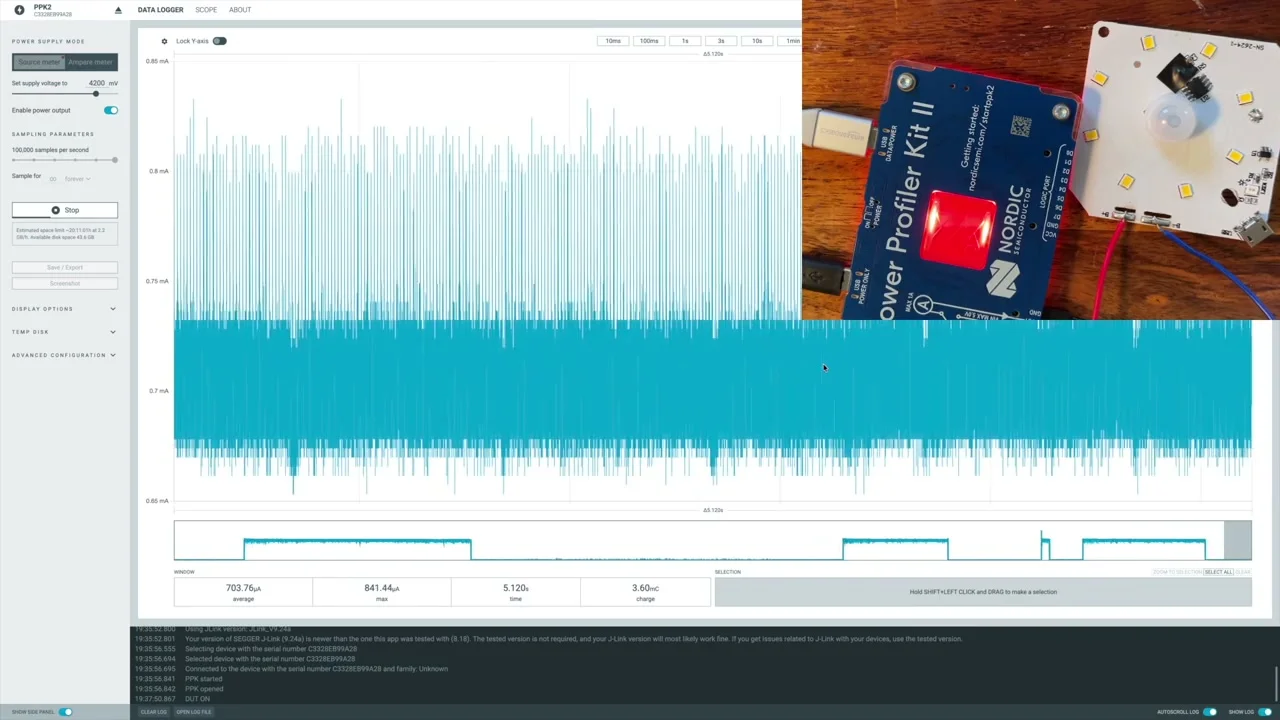
Task: Click the 3.60 mC charge value
Action: [x=645, y=588]
